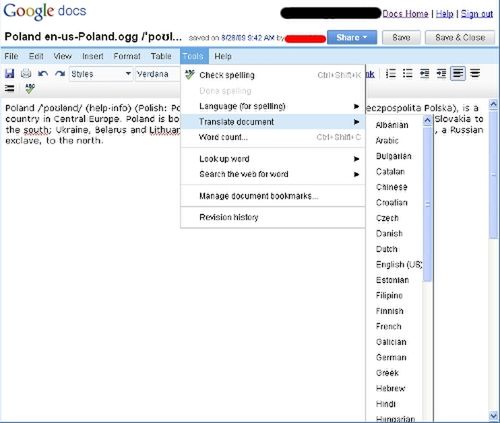Choose Revision history menu item

click(x=273, y=217)
